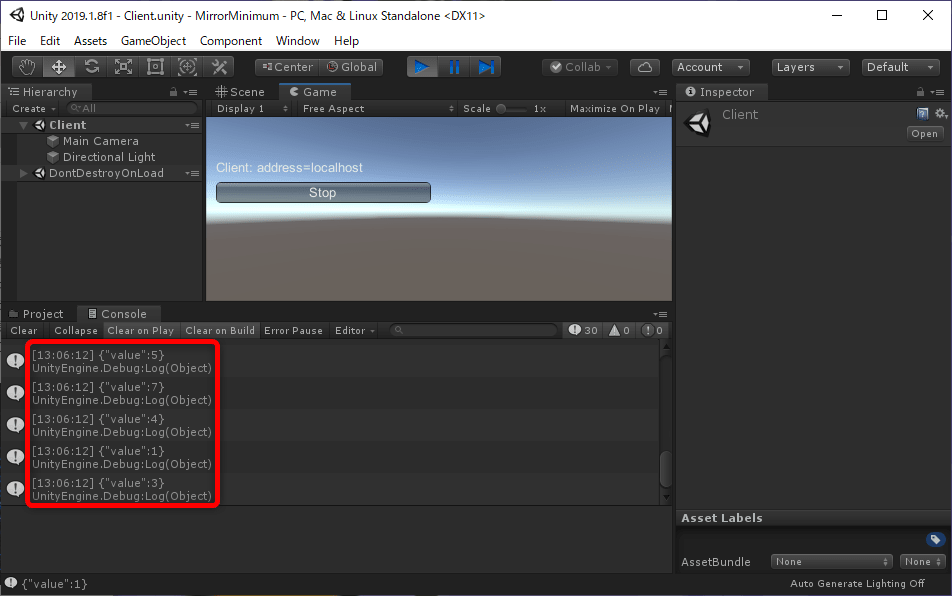952x596 pixels.
Task: Focus the Hierarchy search field
Action: [x=132, y=108]
